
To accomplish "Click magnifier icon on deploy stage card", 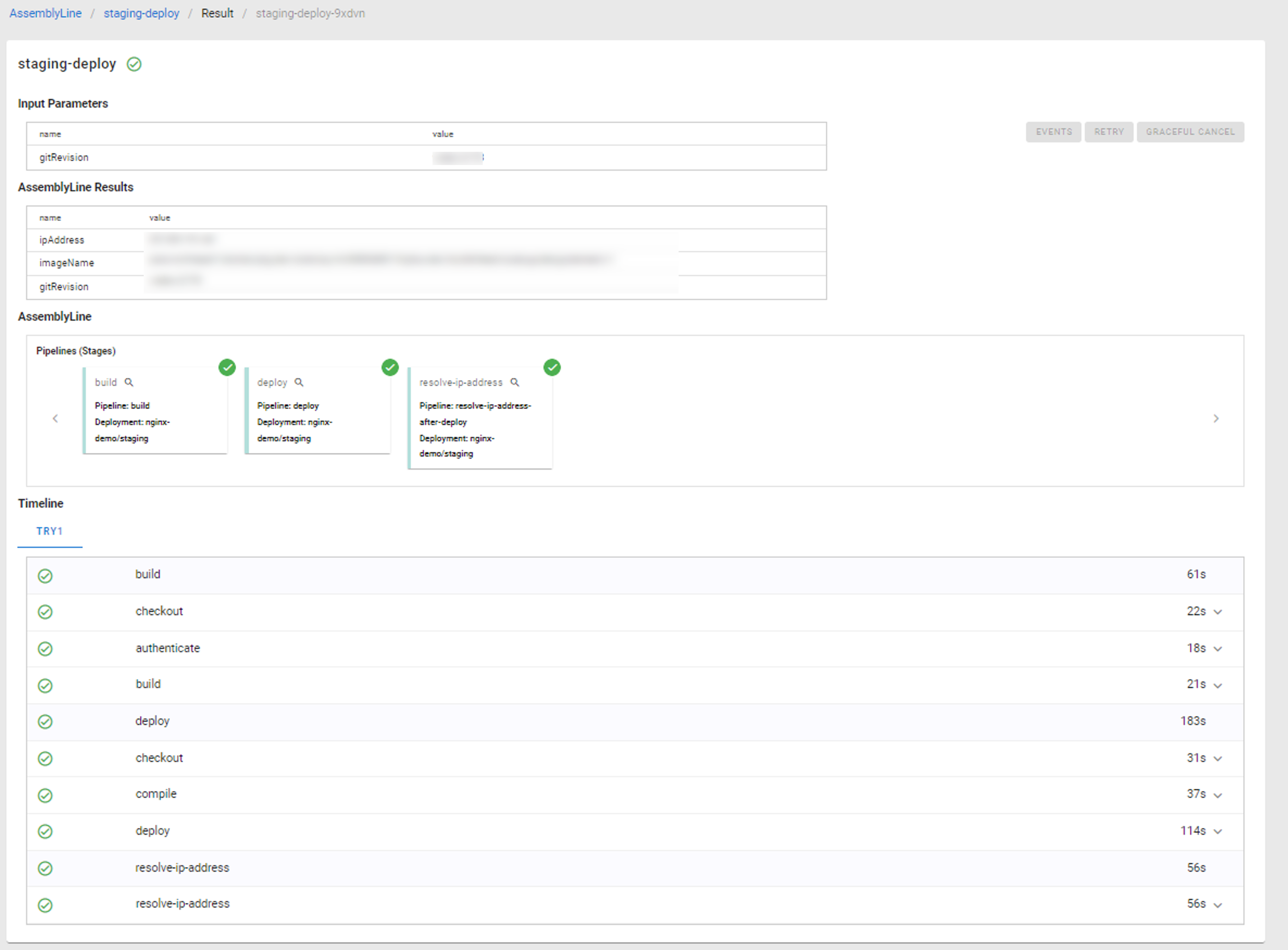I will click(299, 382).
